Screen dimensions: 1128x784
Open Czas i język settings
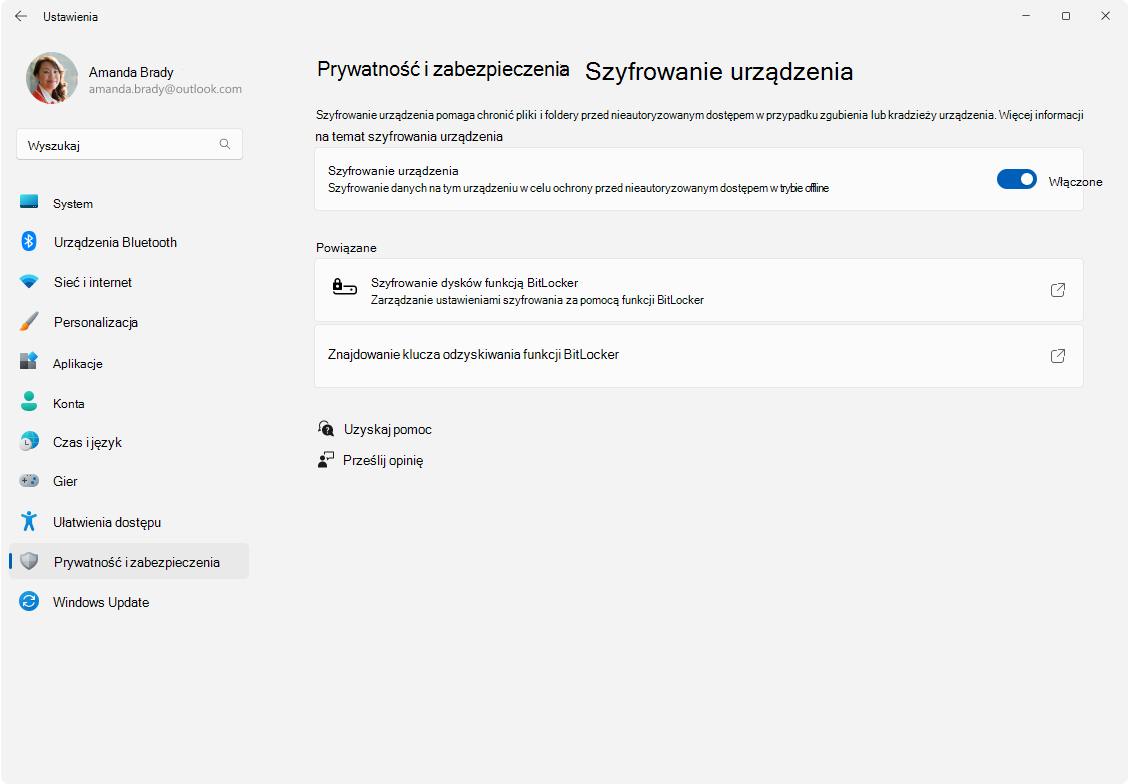87,442
